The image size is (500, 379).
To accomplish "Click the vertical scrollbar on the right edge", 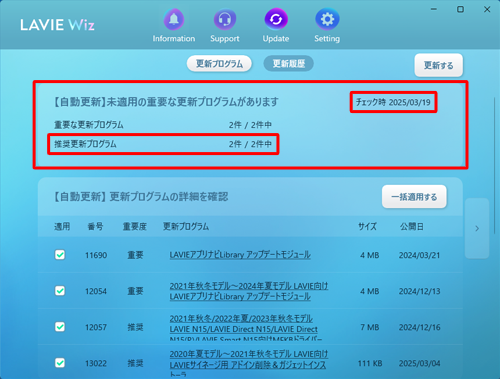I will pos(494,167).
